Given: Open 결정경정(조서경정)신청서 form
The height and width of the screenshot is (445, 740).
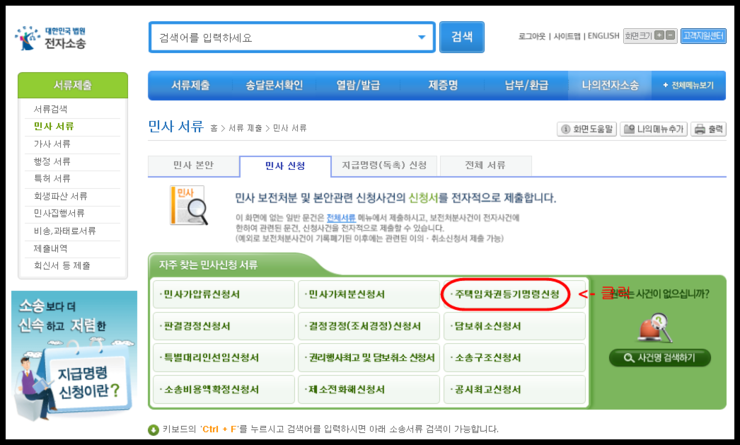Looking at the screenshot, I should point(369,326).
